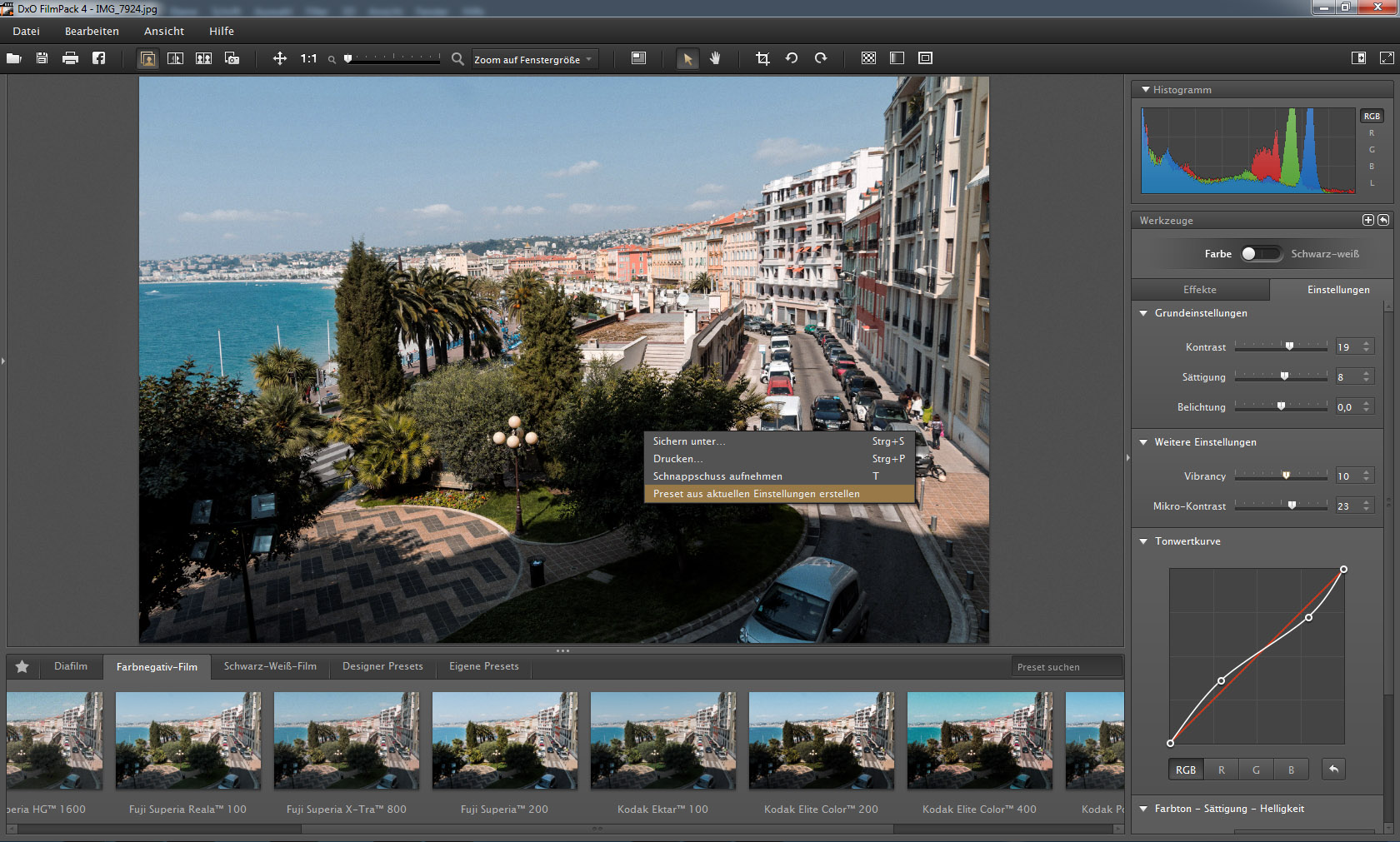
Task: Enable the RGB histogram channel button
Action: [x=1372, y=116]
